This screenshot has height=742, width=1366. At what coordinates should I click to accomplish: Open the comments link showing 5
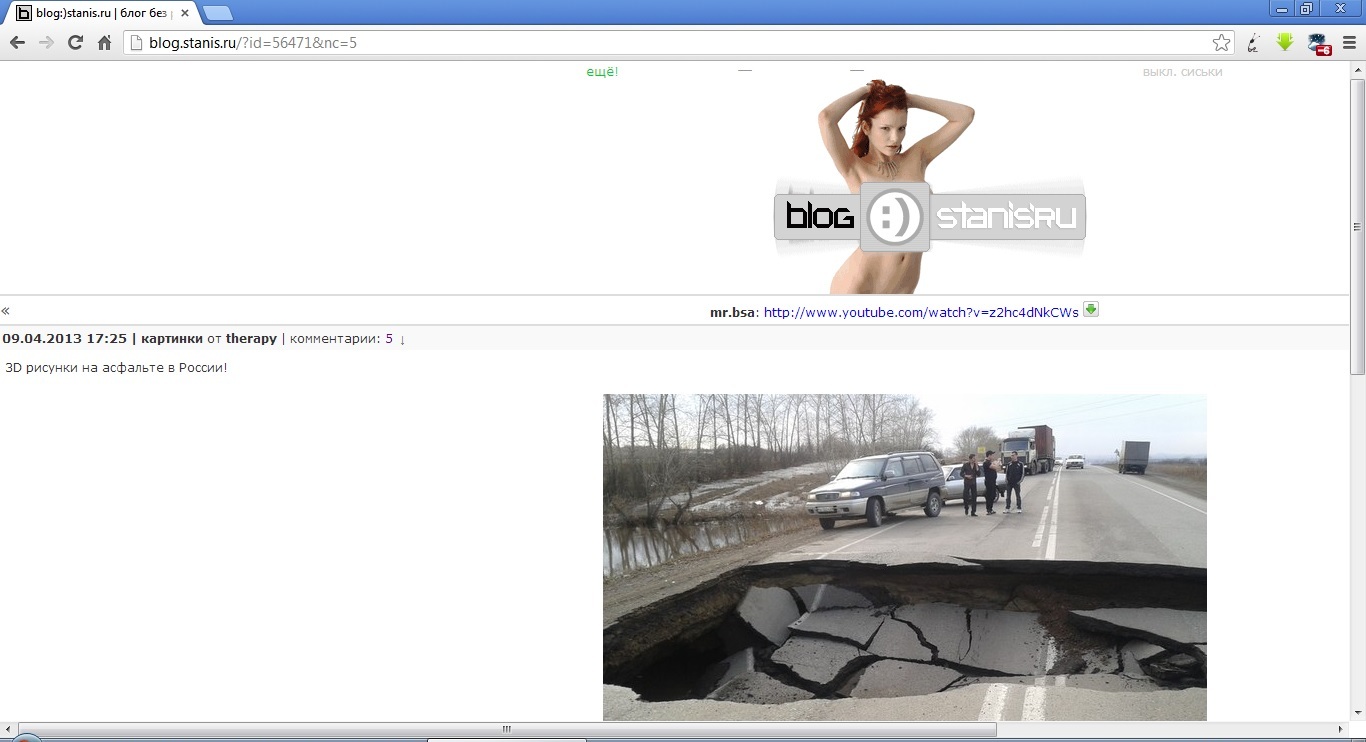coord(388,338)
